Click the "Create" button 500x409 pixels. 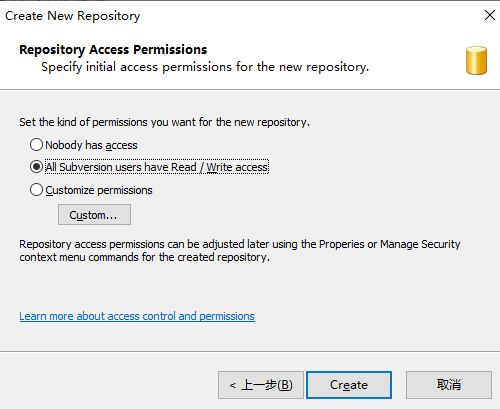349,385
